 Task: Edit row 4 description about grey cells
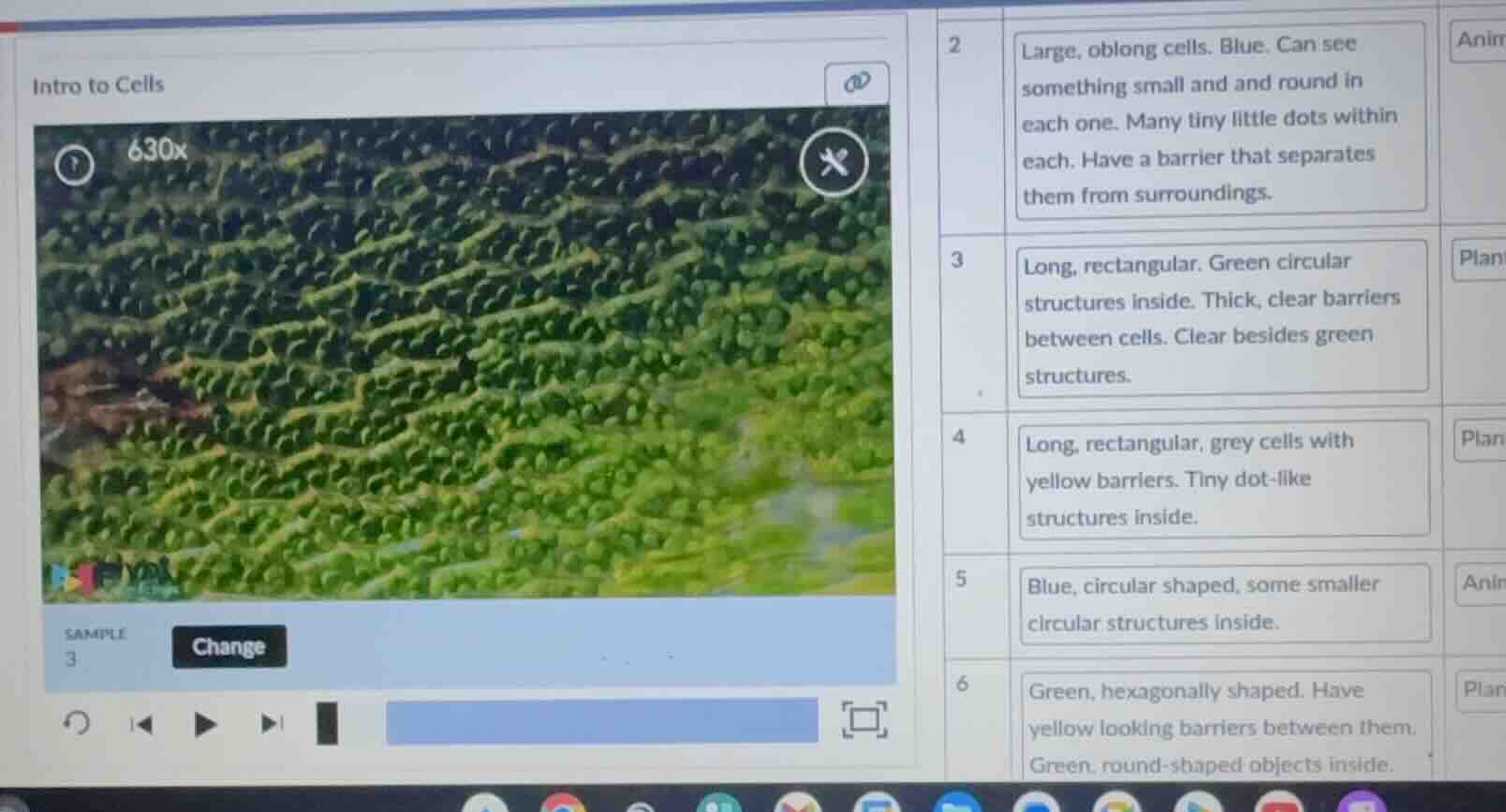point(1224,479)
